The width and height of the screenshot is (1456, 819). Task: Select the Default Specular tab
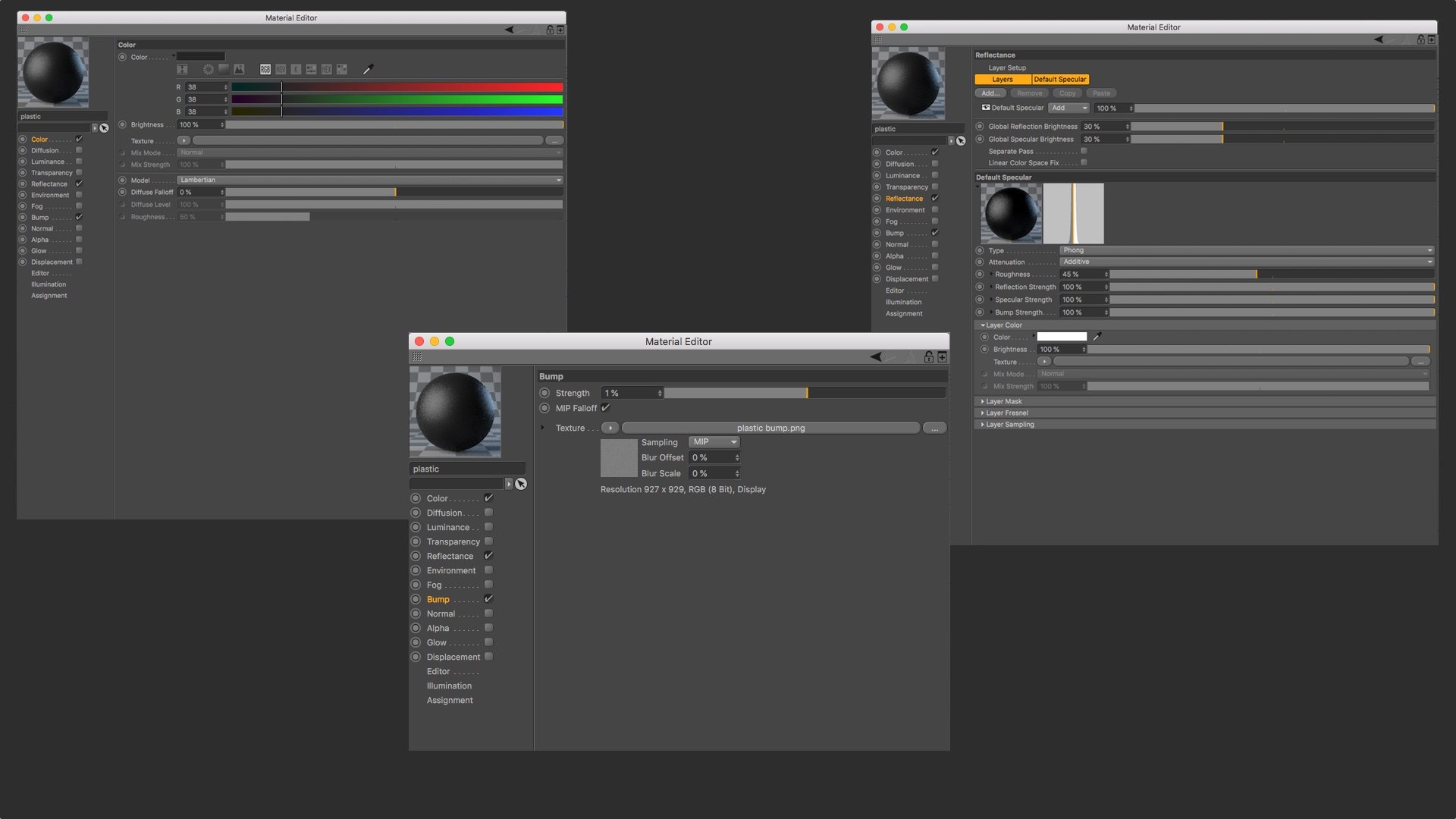(x=1059, y=80)
